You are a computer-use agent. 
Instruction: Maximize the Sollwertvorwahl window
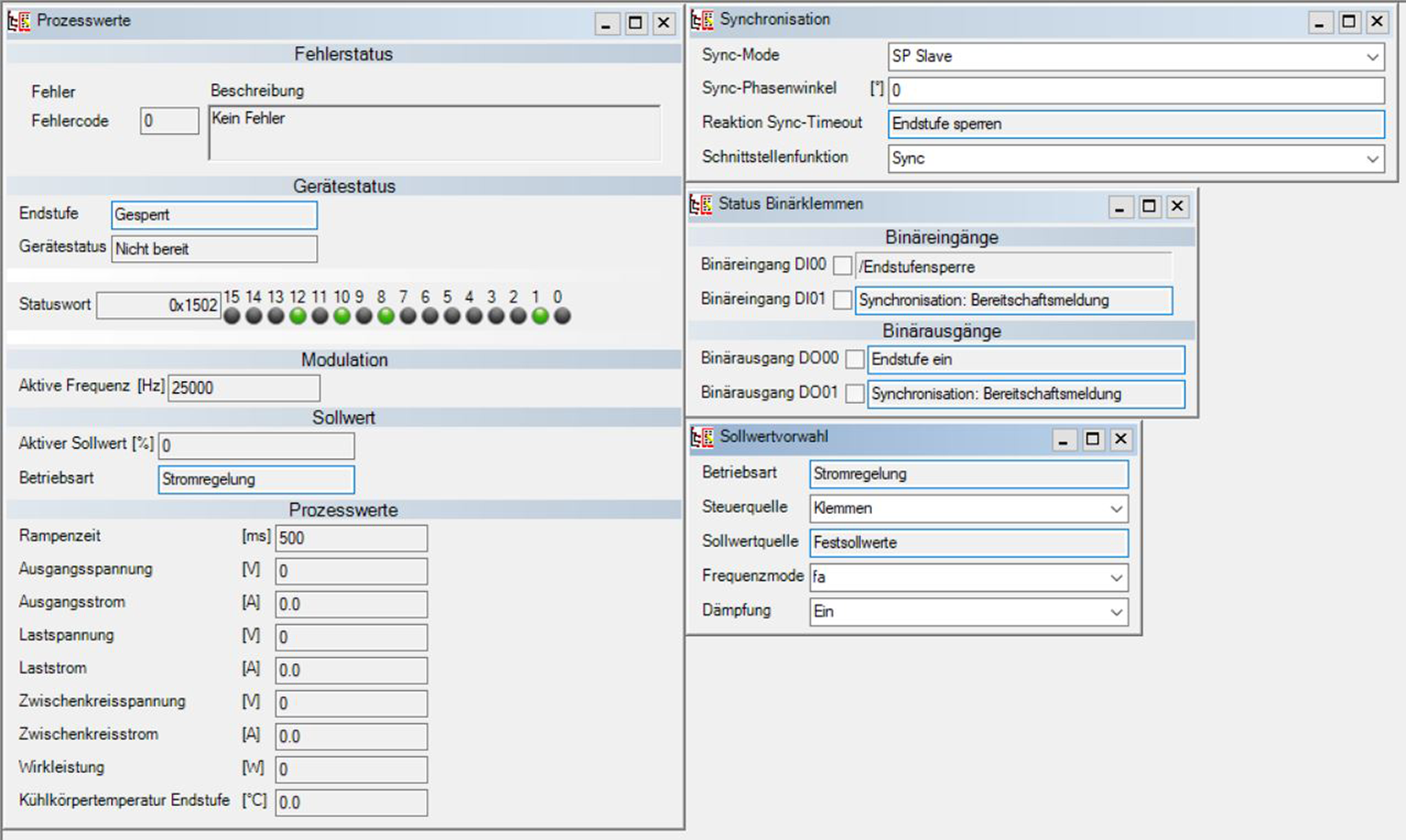(x=1092, y=440)
